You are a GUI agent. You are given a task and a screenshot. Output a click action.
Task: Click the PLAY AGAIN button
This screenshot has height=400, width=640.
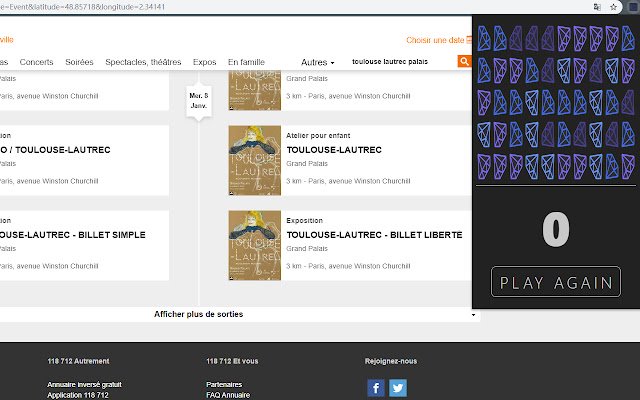coord(556,282)
